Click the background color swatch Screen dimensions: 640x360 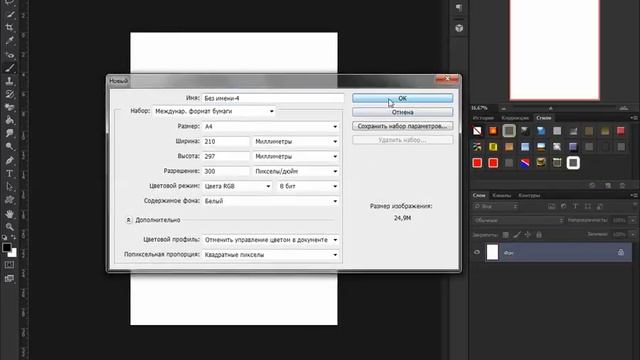click(13, 253)
